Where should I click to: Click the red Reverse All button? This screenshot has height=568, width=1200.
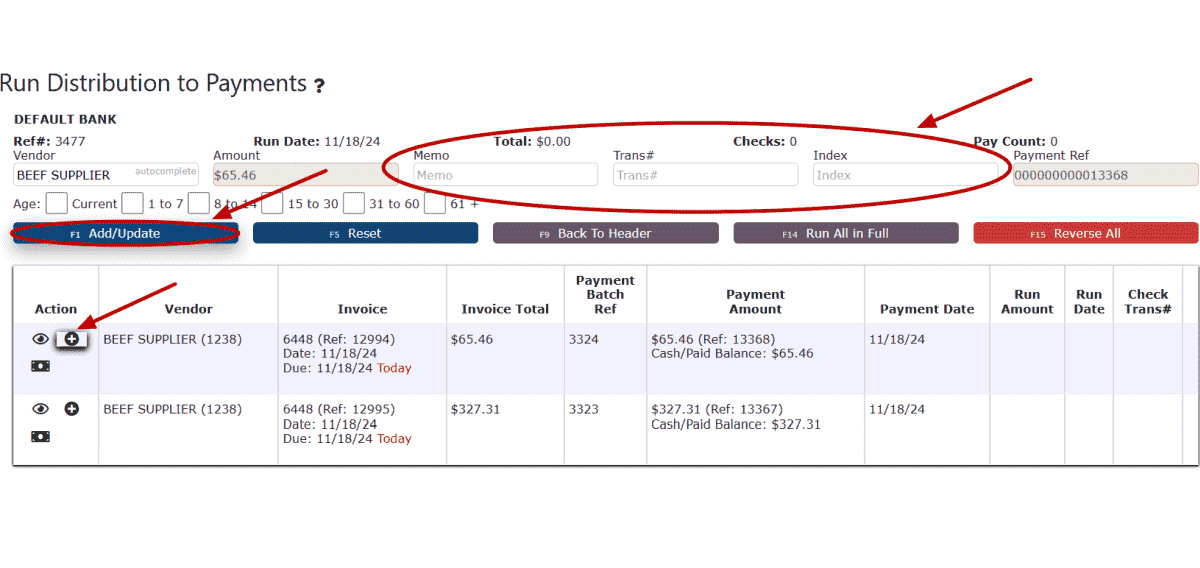1086,233
